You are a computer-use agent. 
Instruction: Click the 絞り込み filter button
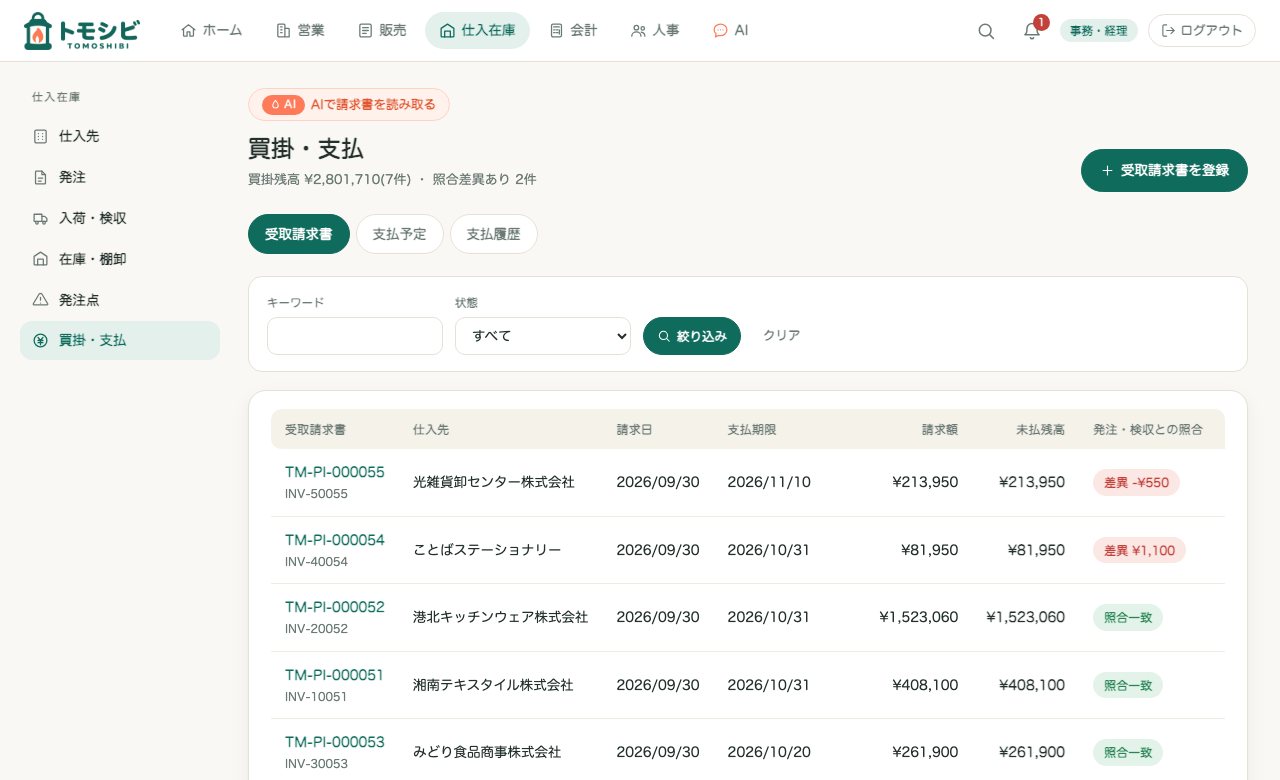(x=692, y=336)
